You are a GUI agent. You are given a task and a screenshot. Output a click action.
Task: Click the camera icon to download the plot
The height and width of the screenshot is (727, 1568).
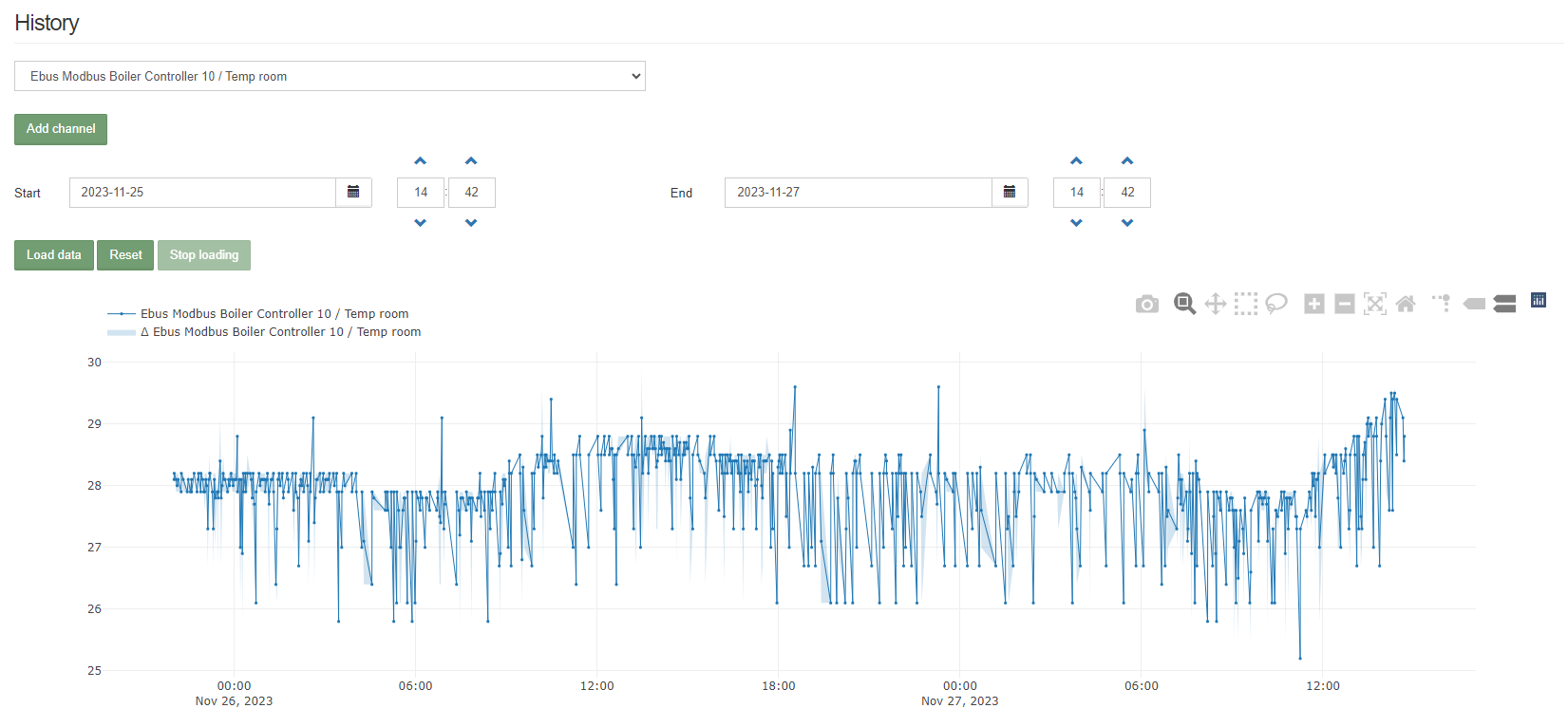(1146, 304)
